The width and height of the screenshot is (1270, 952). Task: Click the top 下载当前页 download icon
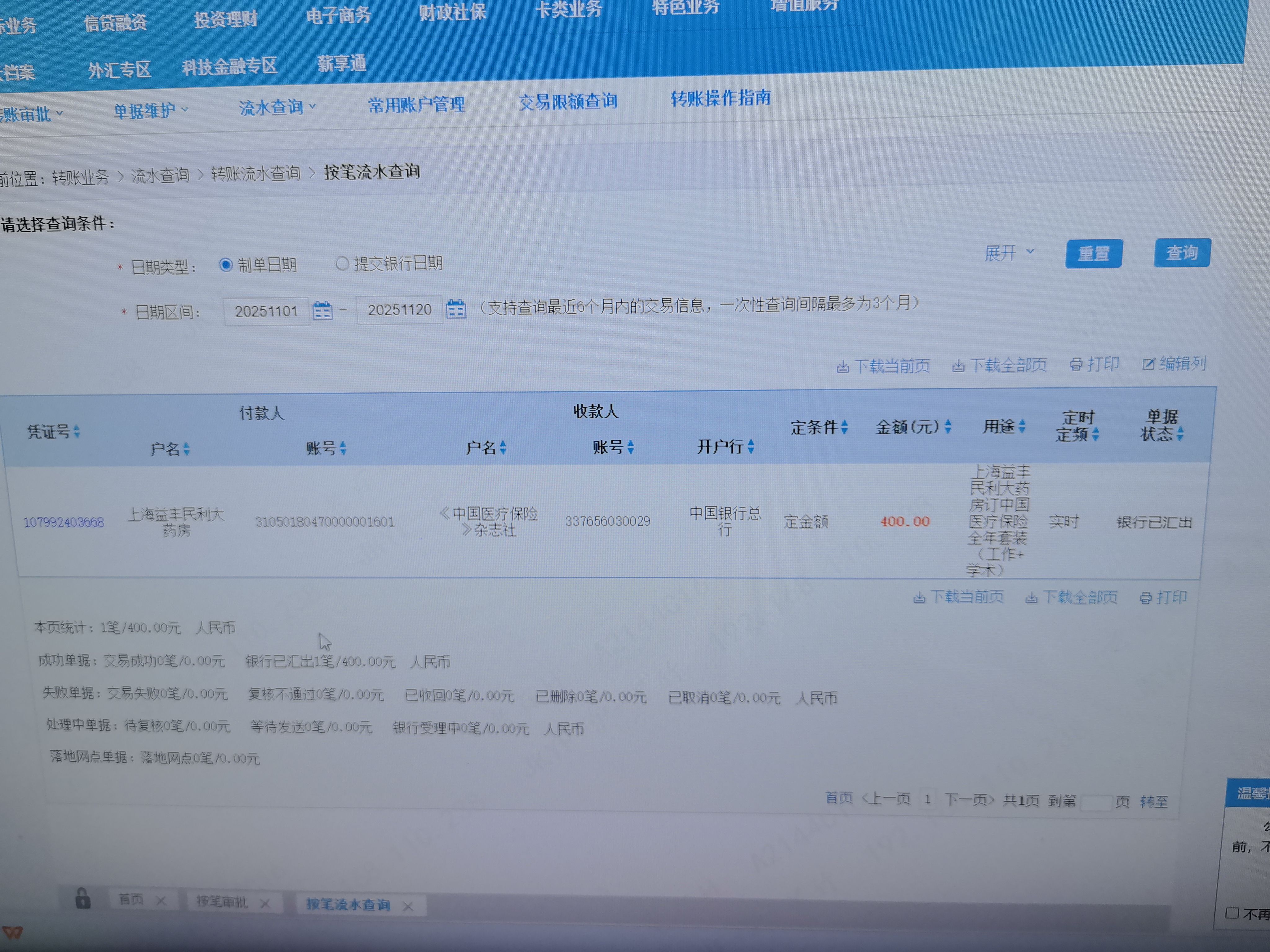coord(842,367)
